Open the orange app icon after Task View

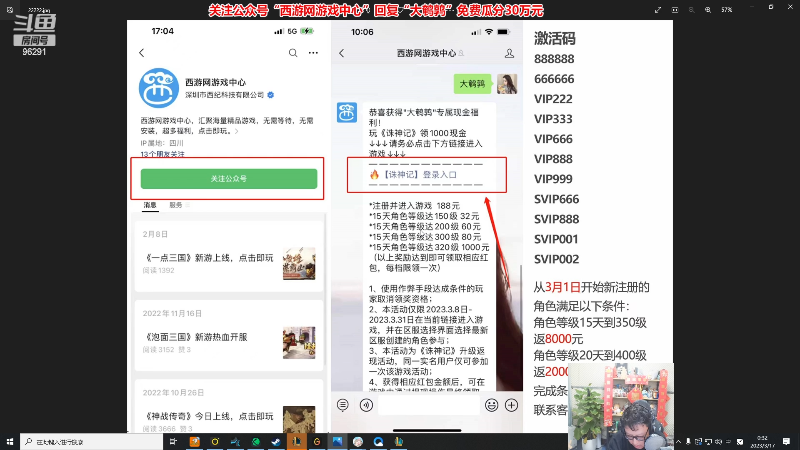[x=194, y=441]
